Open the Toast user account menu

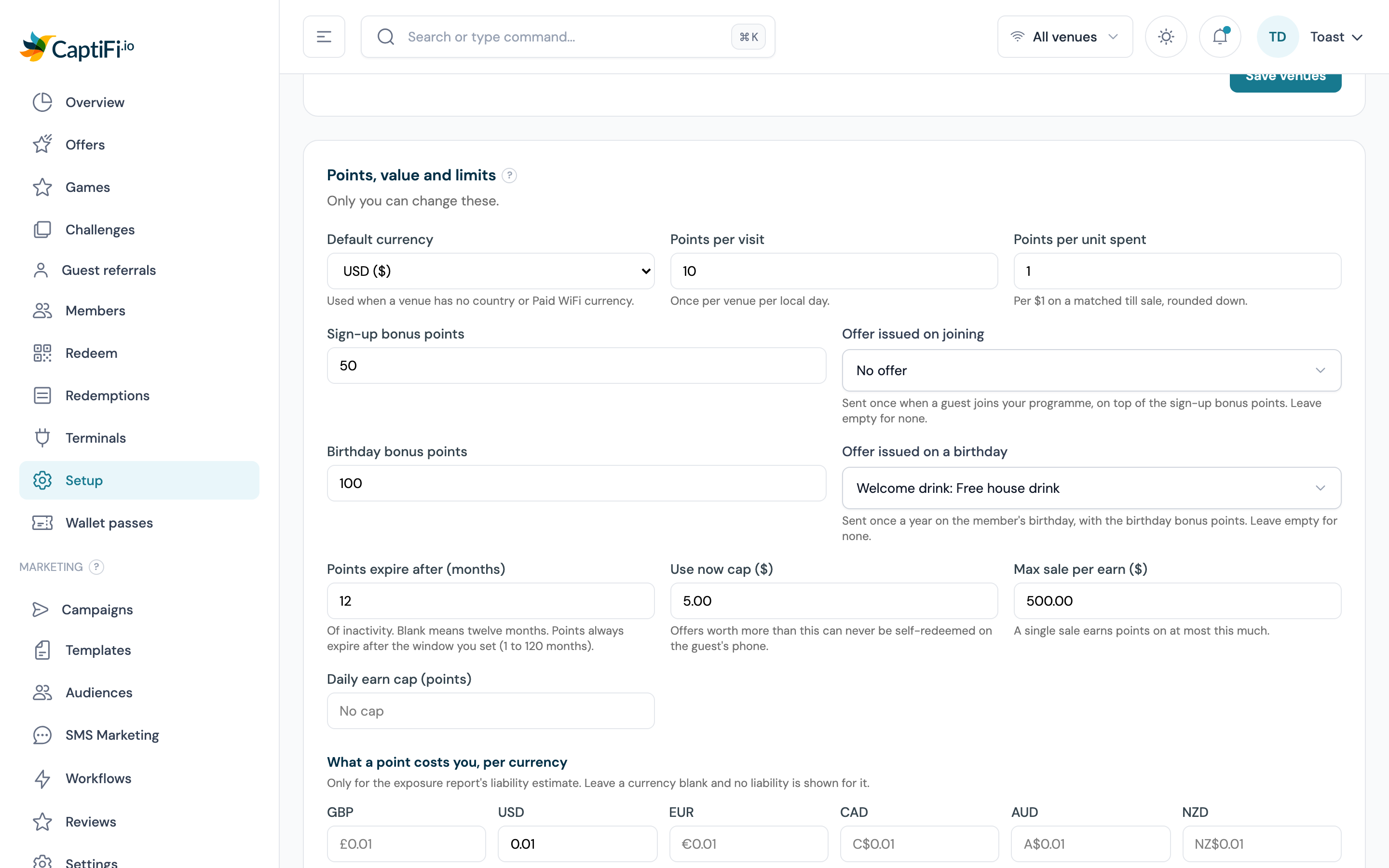[1336, 37]
